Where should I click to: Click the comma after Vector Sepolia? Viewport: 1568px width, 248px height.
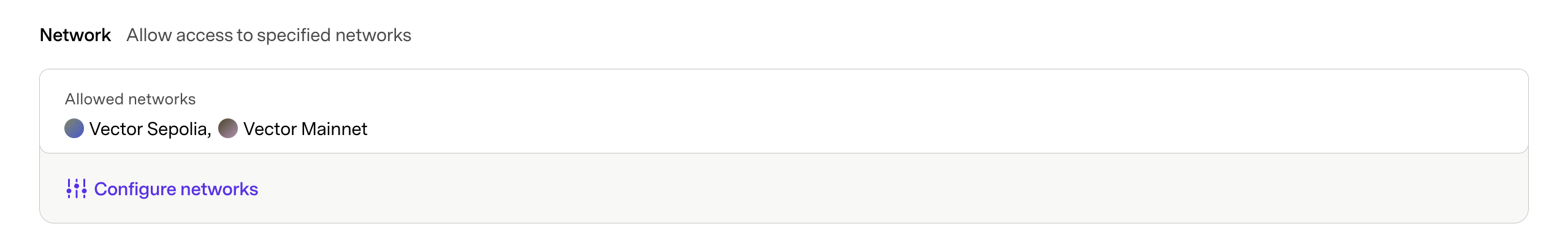coord(209,131)
